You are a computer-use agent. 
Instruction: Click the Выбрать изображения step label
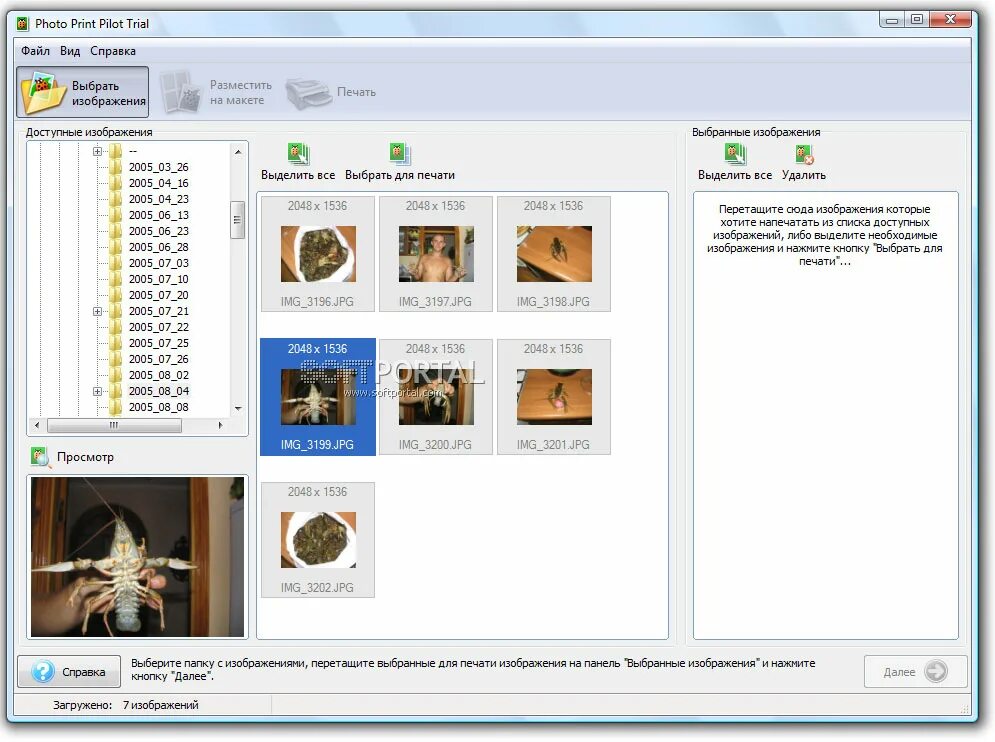[109, 93]
